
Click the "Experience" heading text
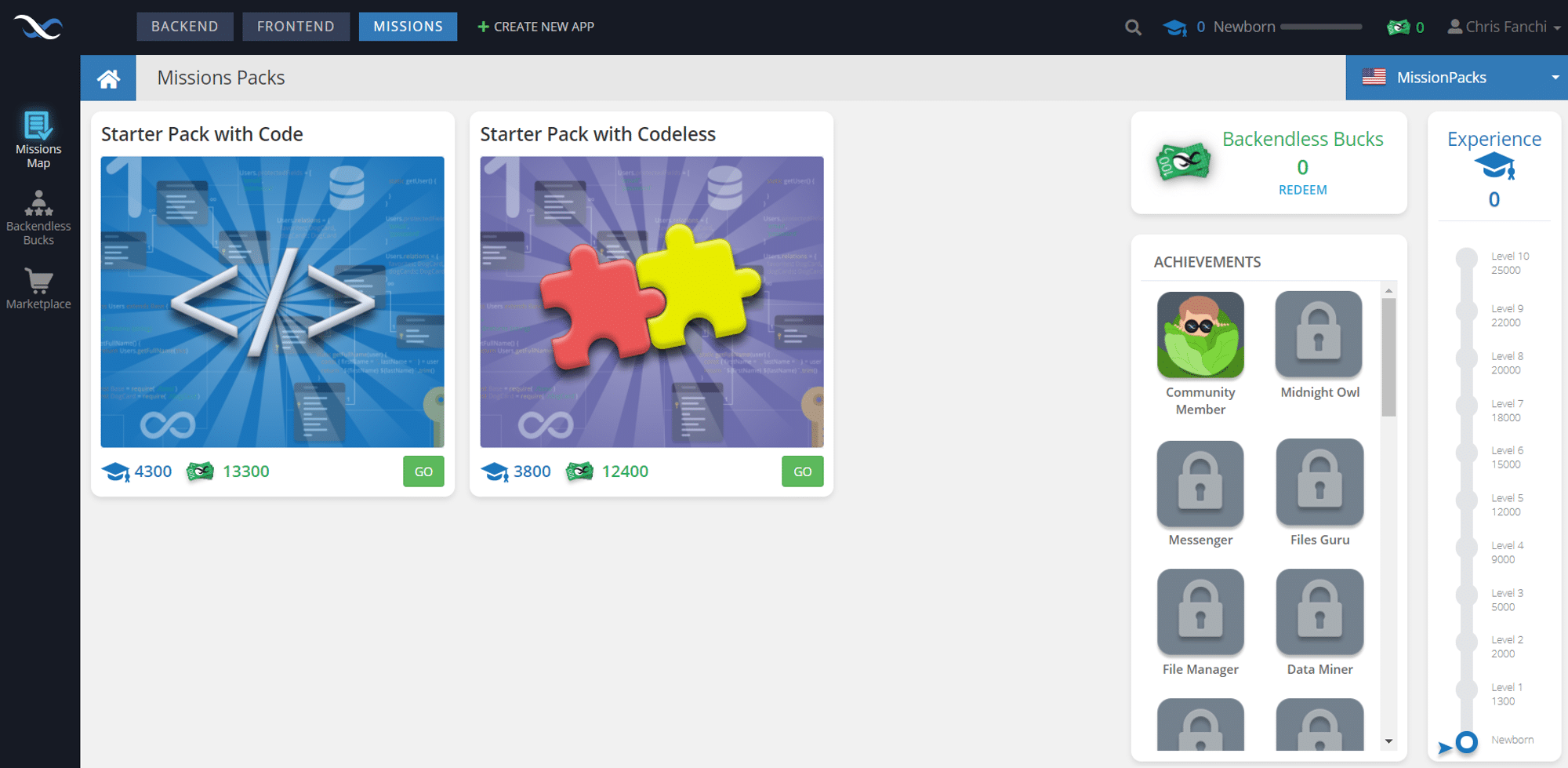pyautogui.click(x=1494, y=139)
